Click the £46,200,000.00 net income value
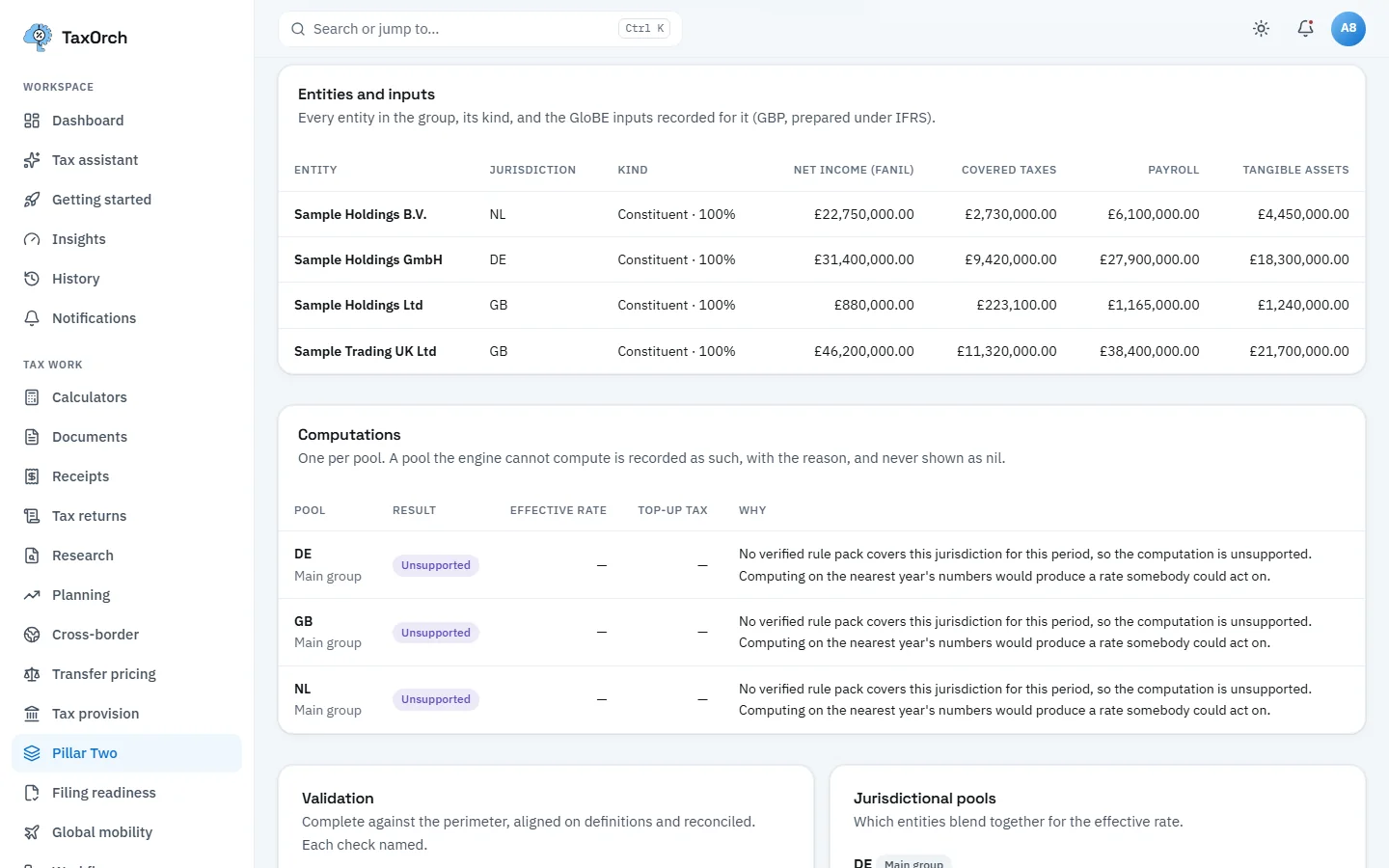This screenshot has height=868, width=1389. (864, 351)
